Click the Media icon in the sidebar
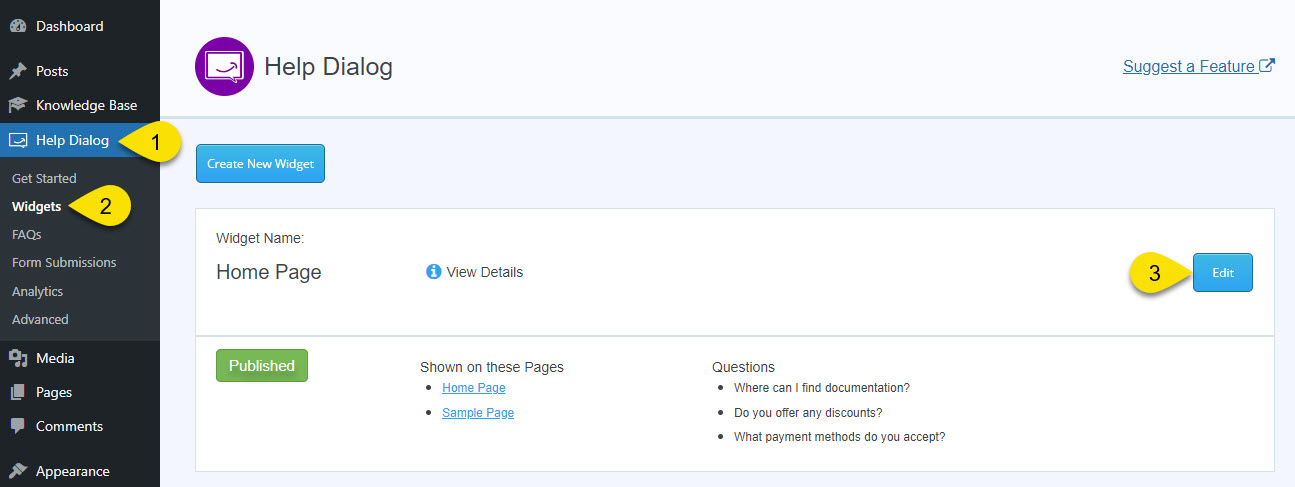The height and width of the screenshot is (487, 1295). 18,358
